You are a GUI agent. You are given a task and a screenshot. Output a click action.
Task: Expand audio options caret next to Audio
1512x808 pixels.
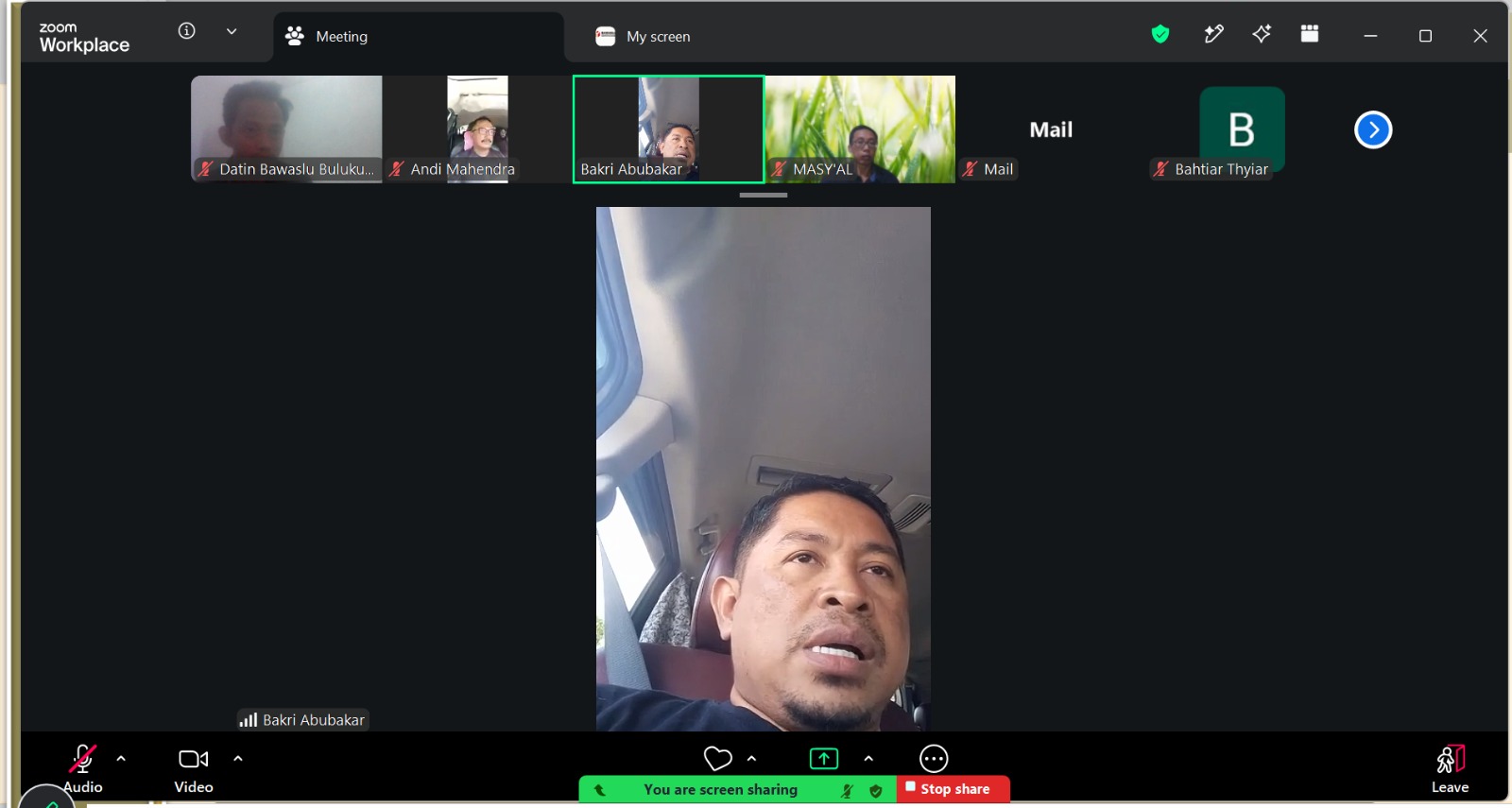pyautogui.click(x=121, y=758)
